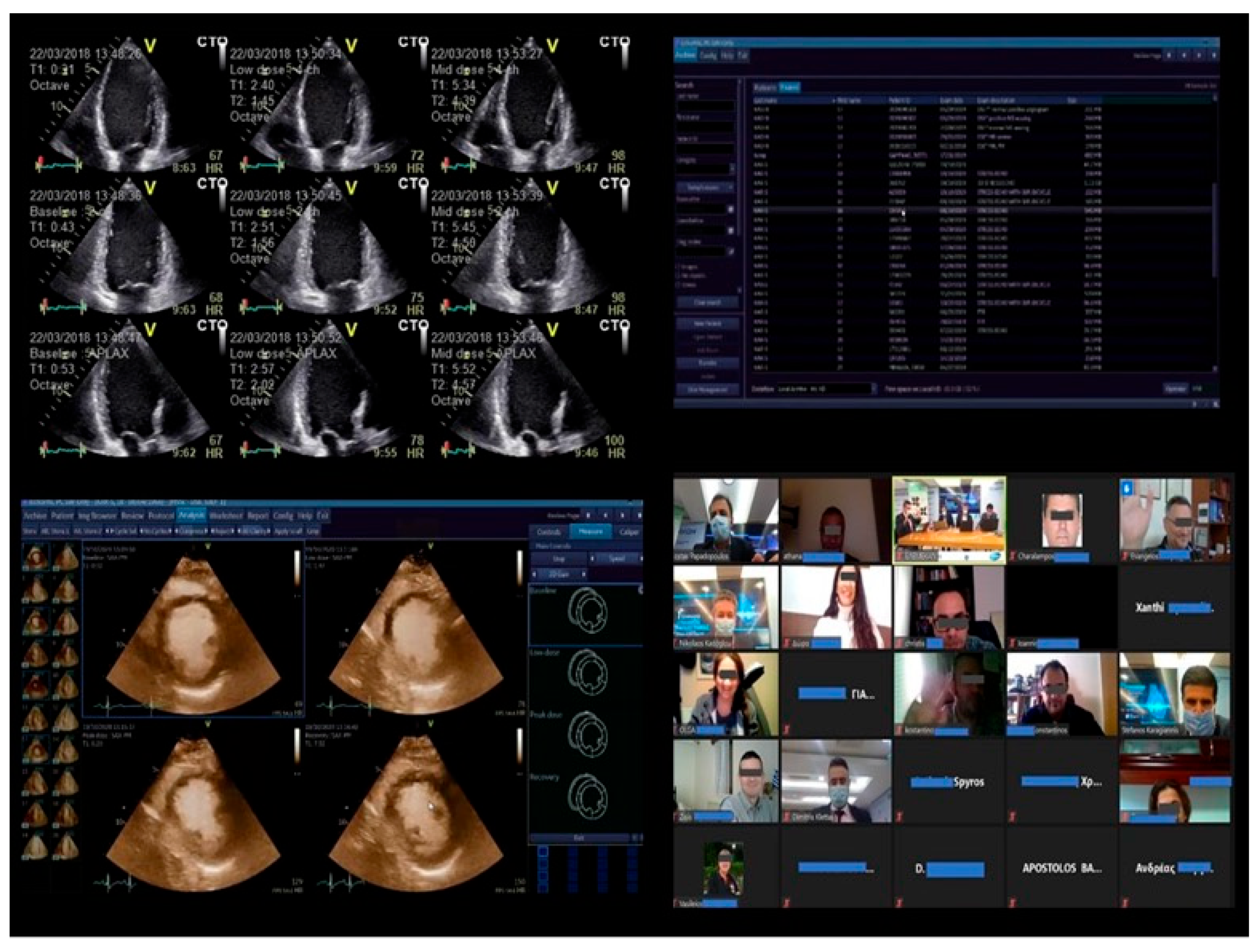Check the bottom checkbox in the archive search panel
This screenshot has height=952, width=1259.
(x=678, y=285)
